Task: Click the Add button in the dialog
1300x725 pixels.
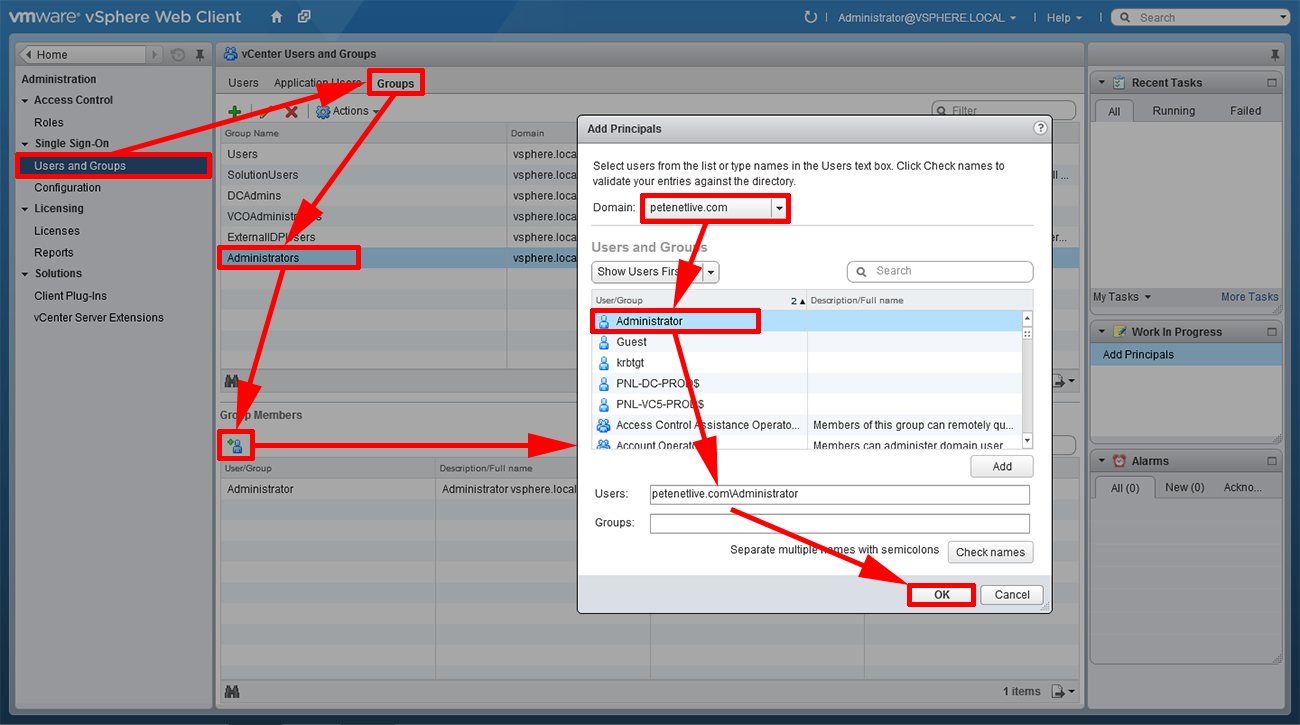Action: [1002, 466]
